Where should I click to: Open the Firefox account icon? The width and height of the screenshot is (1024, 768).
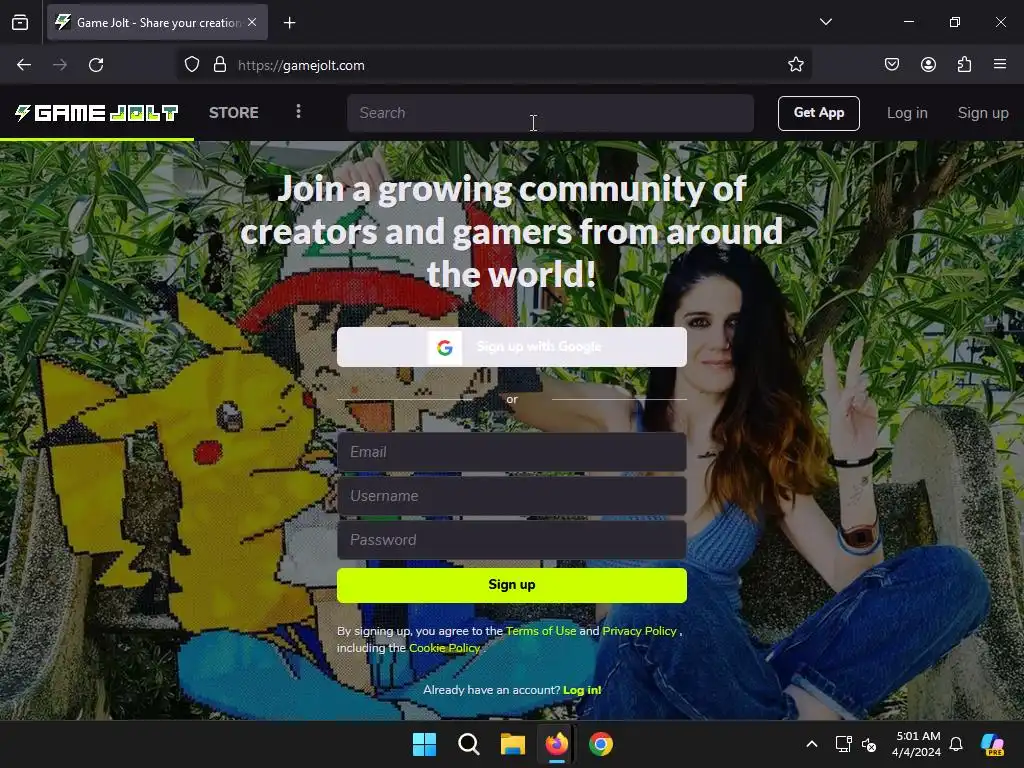click(x=928, y=65)
